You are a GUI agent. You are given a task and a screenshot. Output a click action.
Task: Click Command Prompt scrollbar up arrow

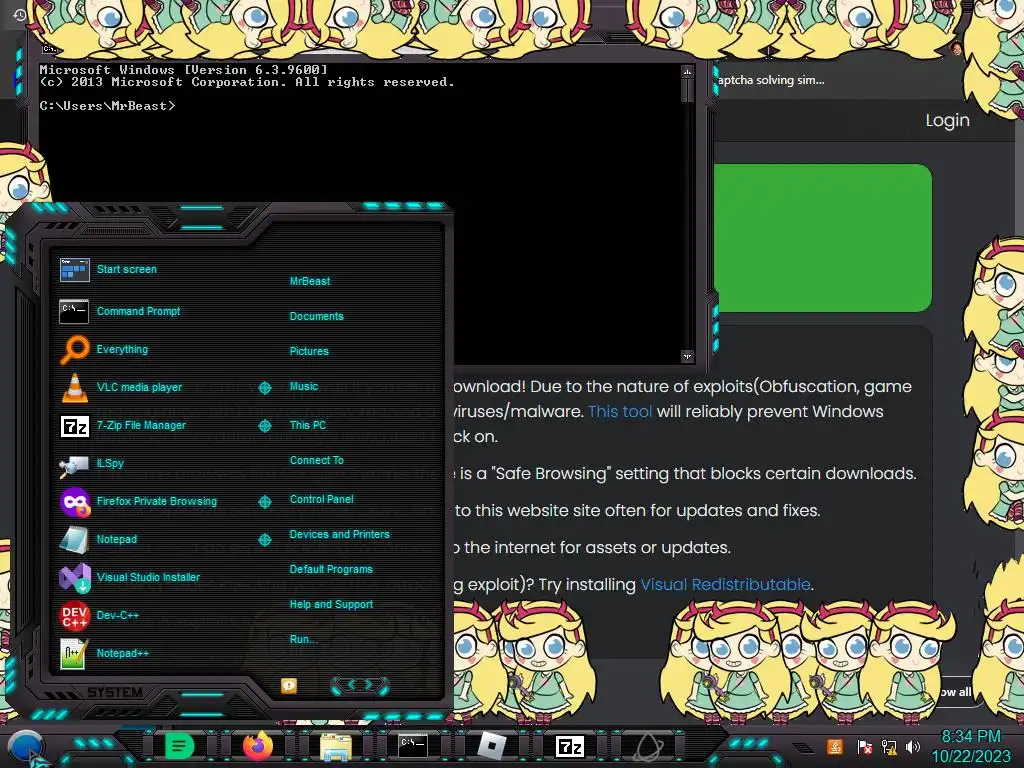click(x=687, y=71)
